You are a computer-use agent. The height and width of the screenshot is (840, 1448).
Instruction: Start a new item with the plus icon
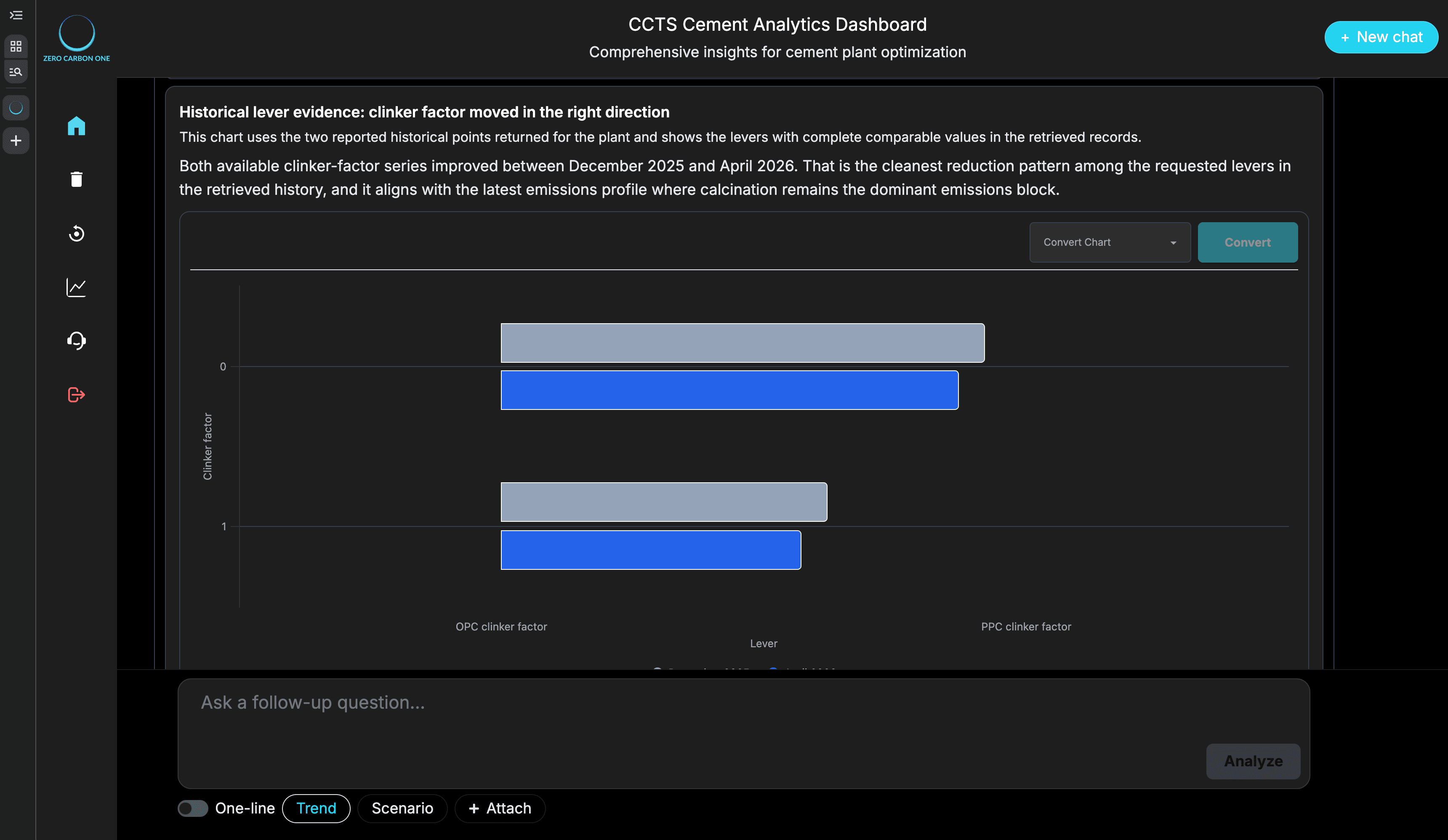(x=16, y=141)
